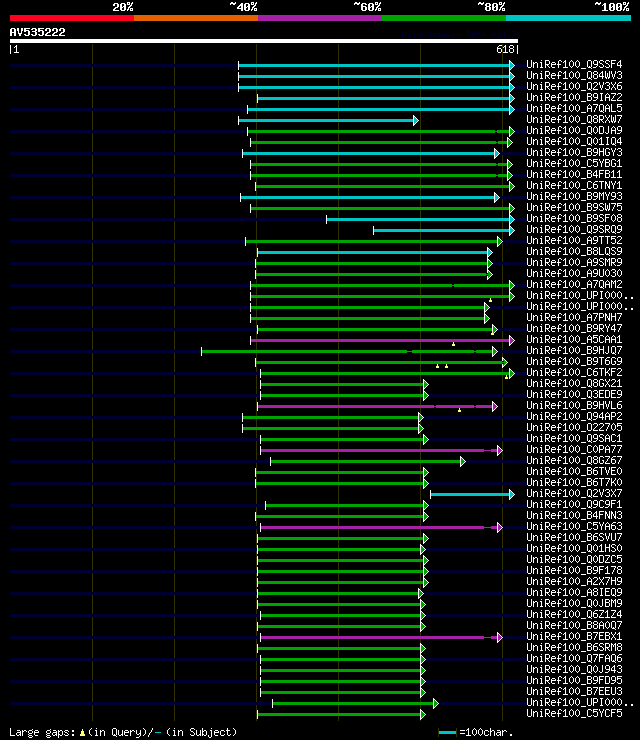This screenshot has height=740, width=640.
Task: Click the UniRef100_Q01IQ4 label
Action: coord(574,141)
